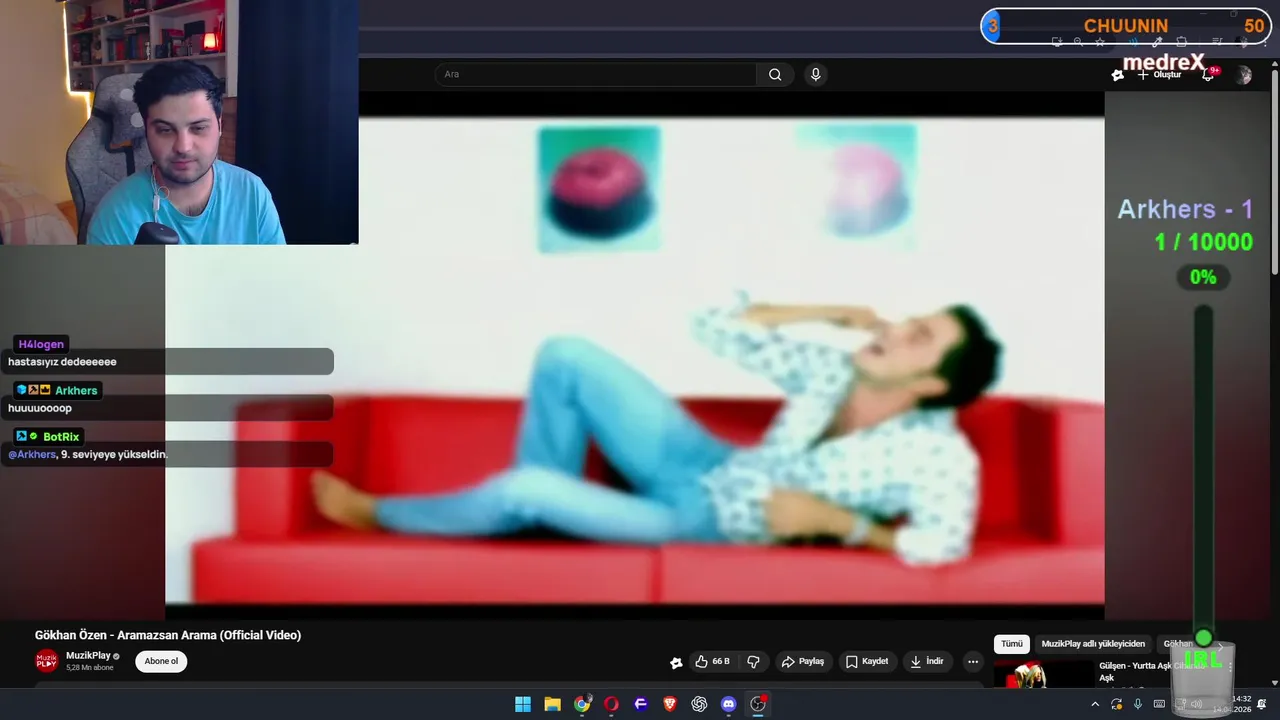Open Discord from the taskbar

click(x=729, y=704)
